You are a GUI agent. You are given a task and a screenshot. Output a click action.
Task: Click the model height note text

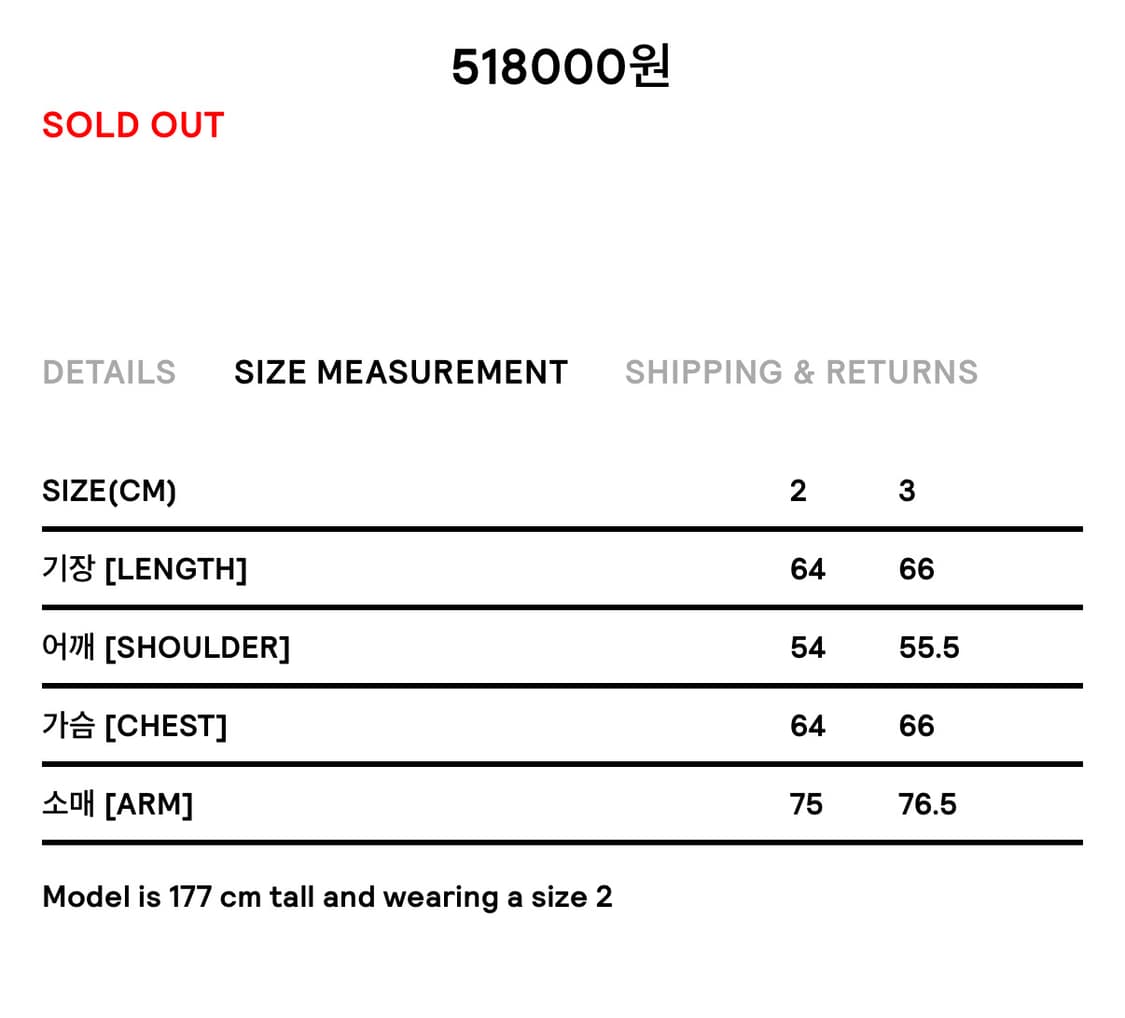click(x=327, y=897)
